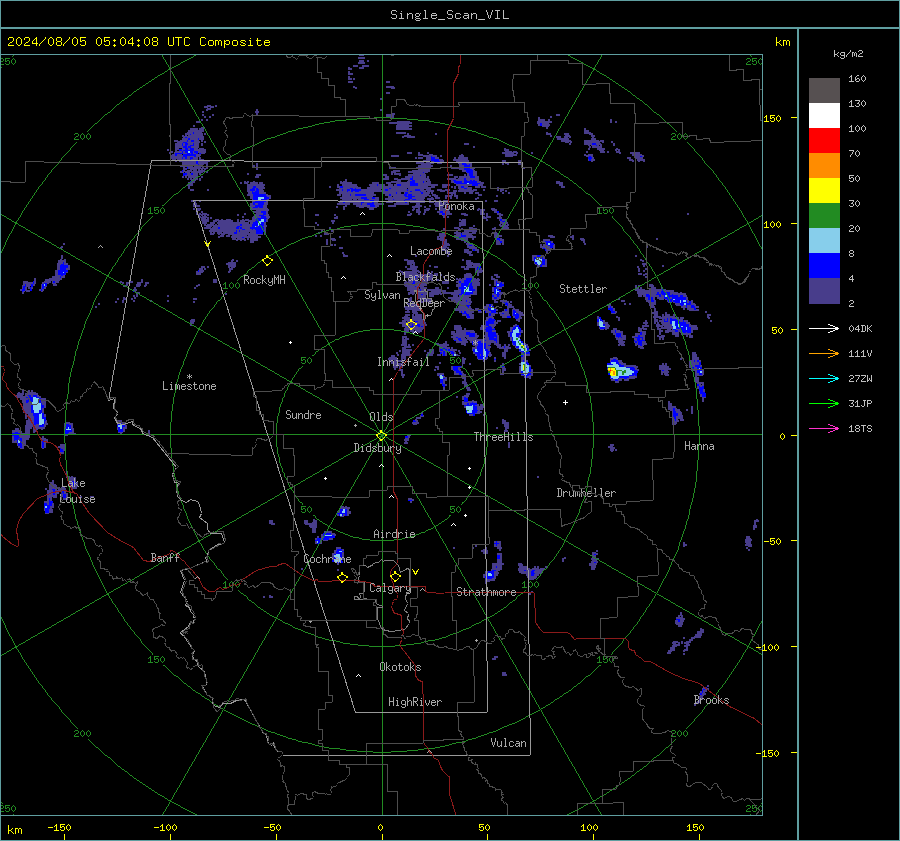Click the 18TS legend text
The image size is (900, 841).
[860, 429]
